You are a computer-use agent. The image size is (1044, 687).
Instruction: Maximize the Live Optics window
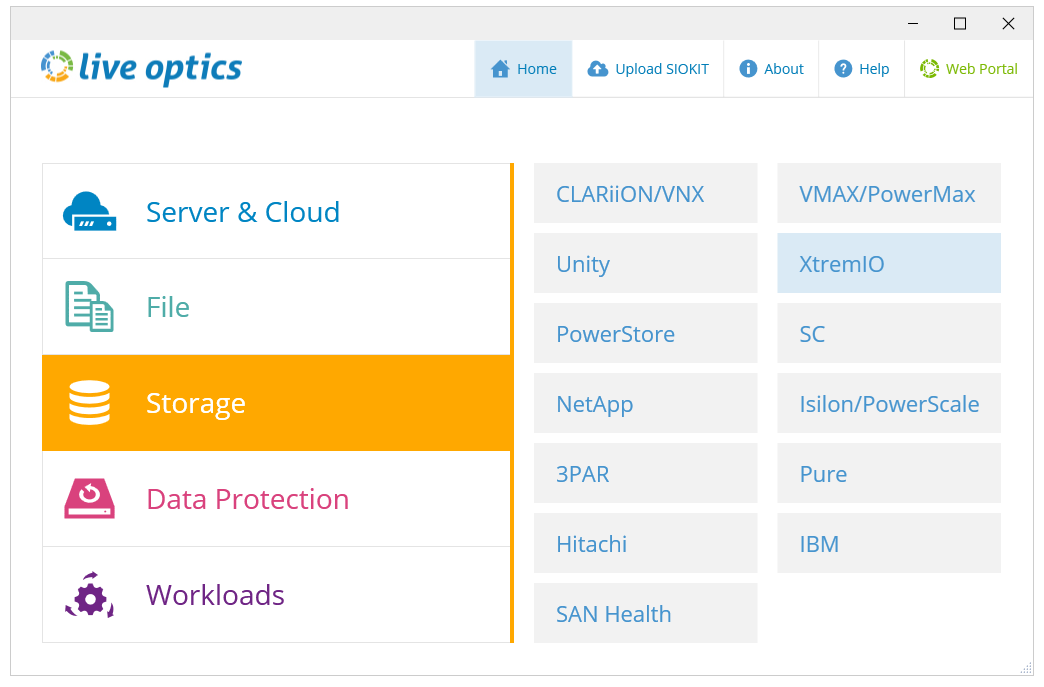point(959,23)
